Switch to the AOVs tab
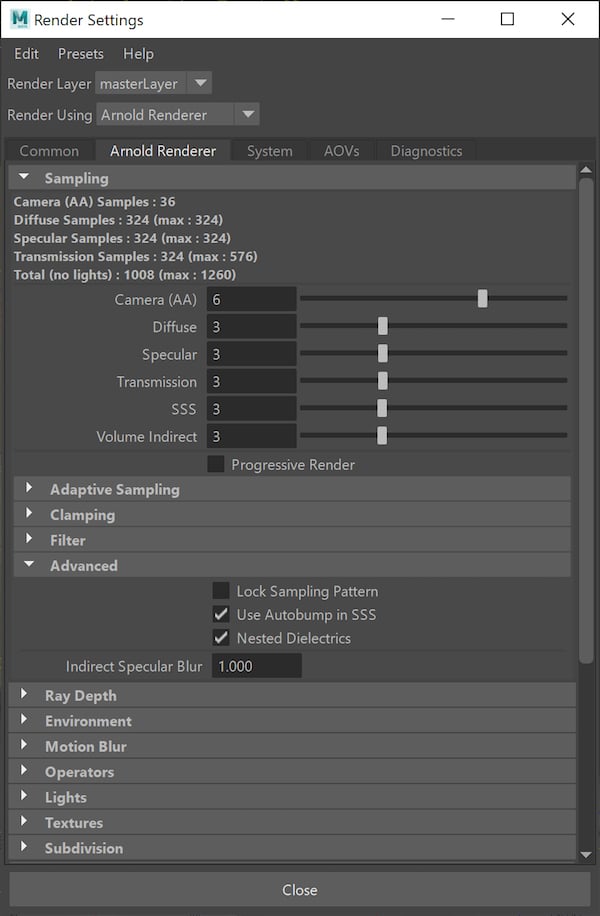This screenshot has width=600, height=916. tap(342, 150)
